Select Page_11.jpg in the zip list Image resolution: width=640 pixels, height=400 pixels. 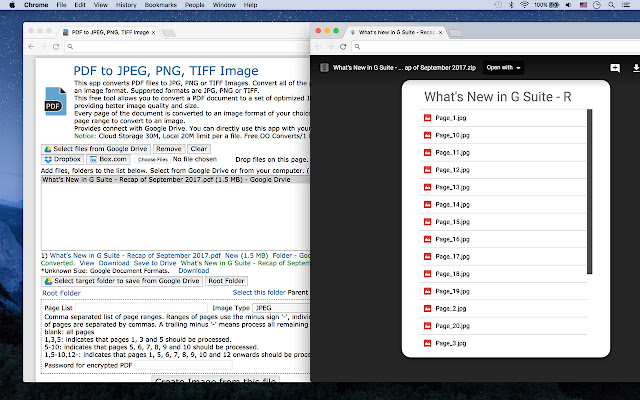pos(503,153)
